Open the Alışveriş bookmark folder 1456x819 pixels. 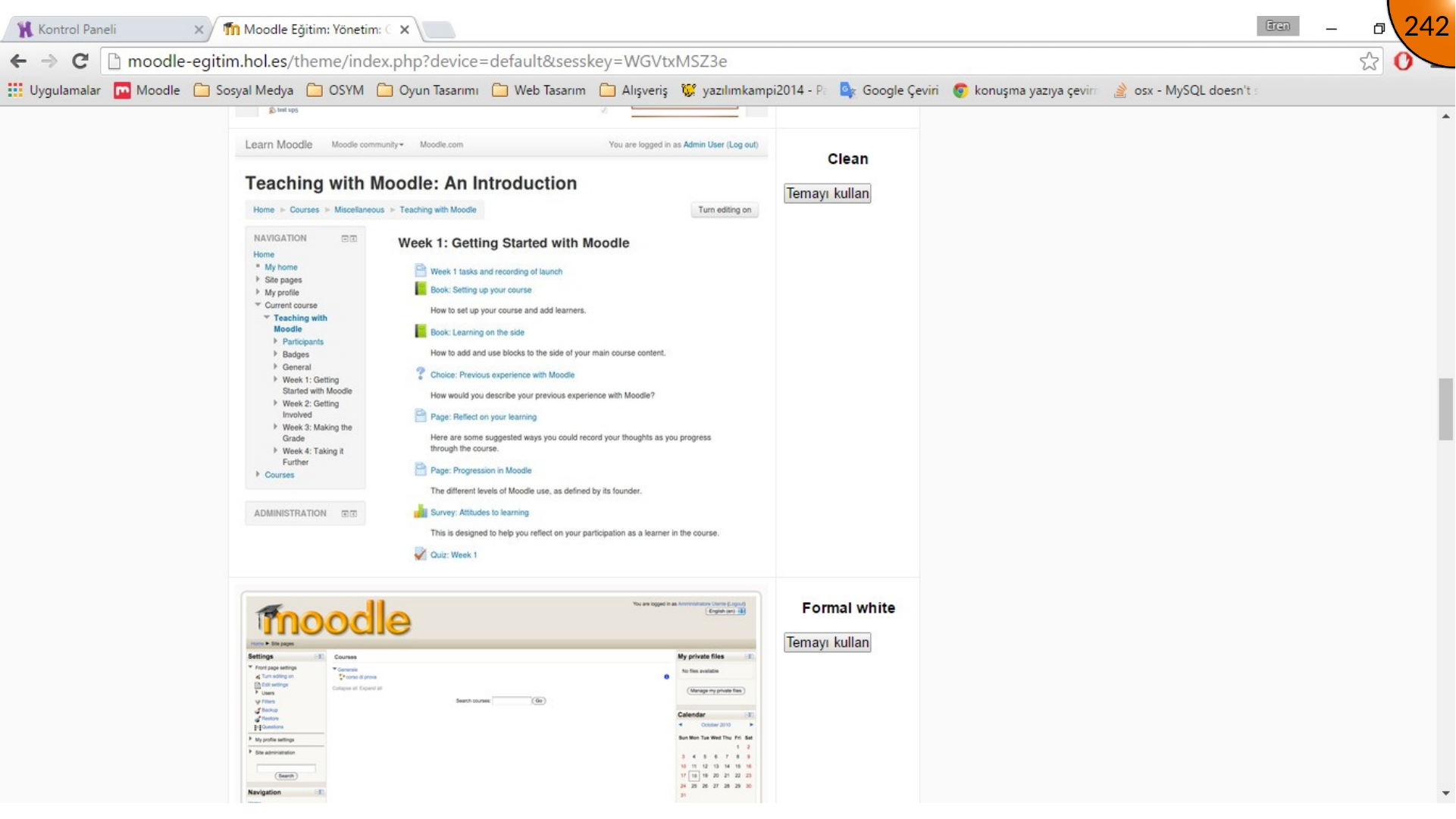tap(634, 90)
